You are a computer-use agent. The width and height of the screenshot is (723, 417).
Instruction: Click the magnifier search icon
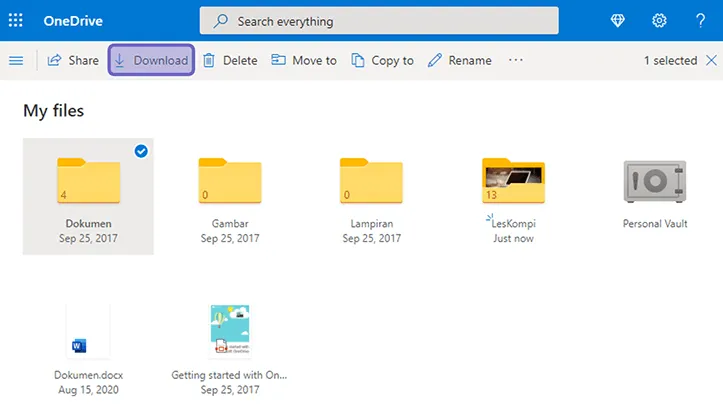click(x=221, y=21)
